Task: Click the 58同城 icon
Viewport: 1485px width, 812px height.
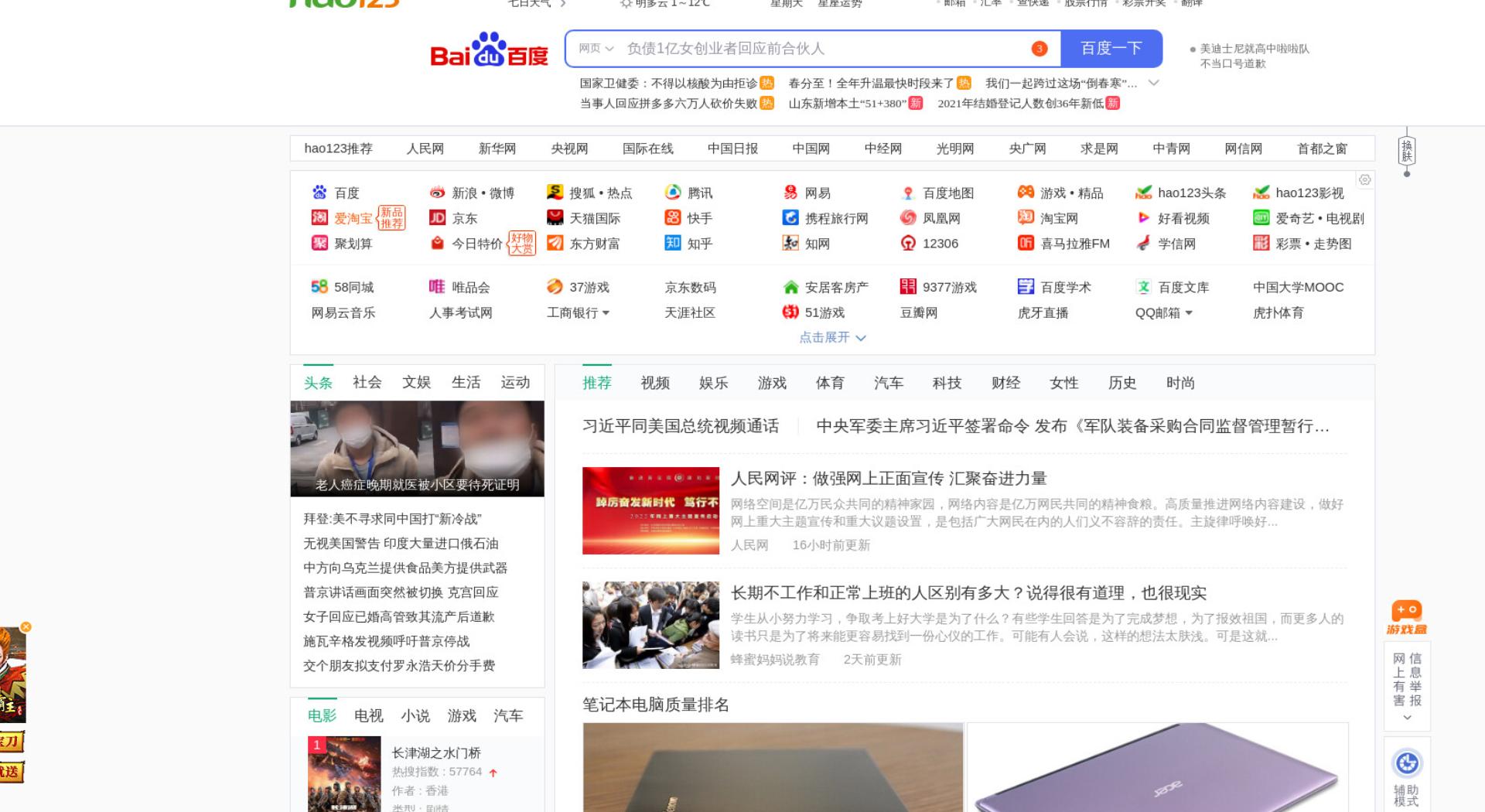Action: [319, 287]
